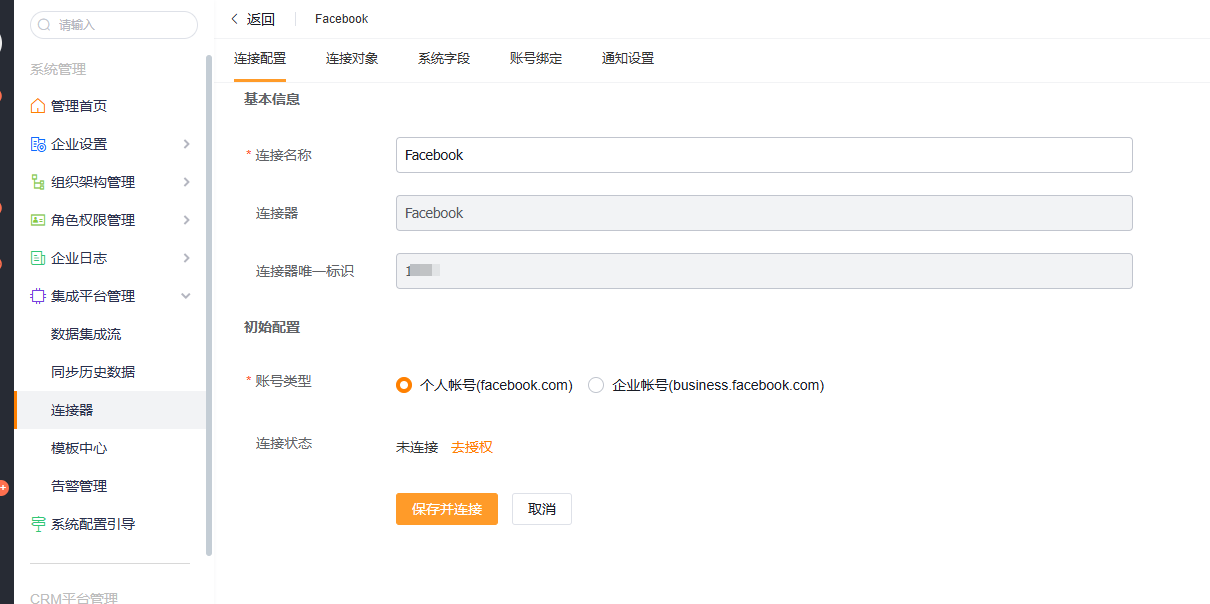The image size is (1210, 604).
Task: Click the sidebar vertical scrollbar
Action: (x=209, y=305)
